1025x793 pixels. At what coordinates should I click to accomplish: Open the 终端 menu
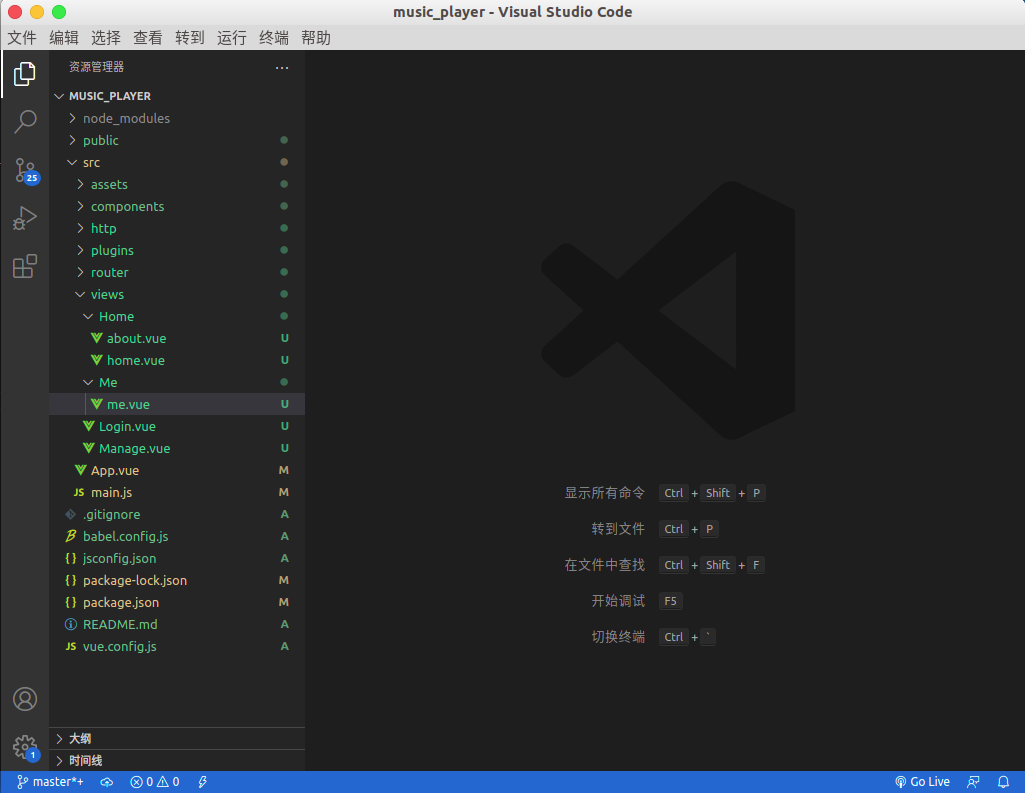pyautogui.click(x=273, y=38)
